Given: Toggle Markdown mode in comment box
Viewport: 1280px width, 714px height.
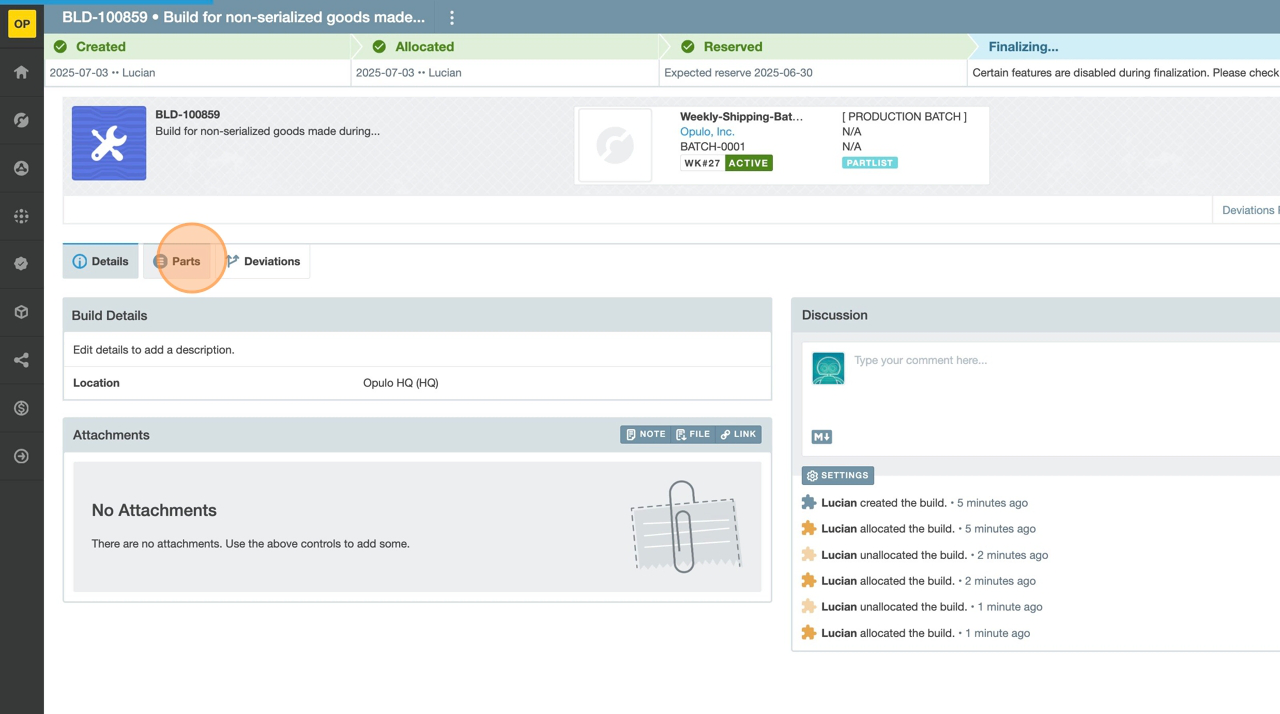Looking at the screenshot, I should coord(821,437).
